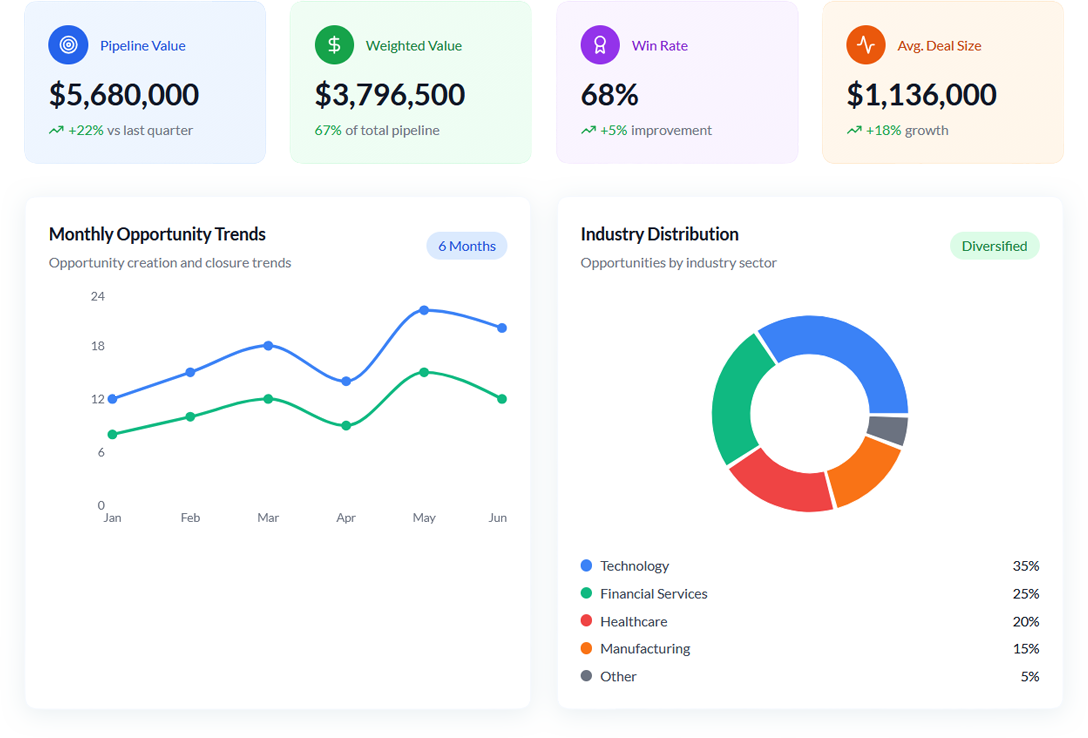Click 'Opportunity creation and closure trends' subtitle
Image resolution: width=1088 pixels, height=738 pixels.
(x=170, y=263)
